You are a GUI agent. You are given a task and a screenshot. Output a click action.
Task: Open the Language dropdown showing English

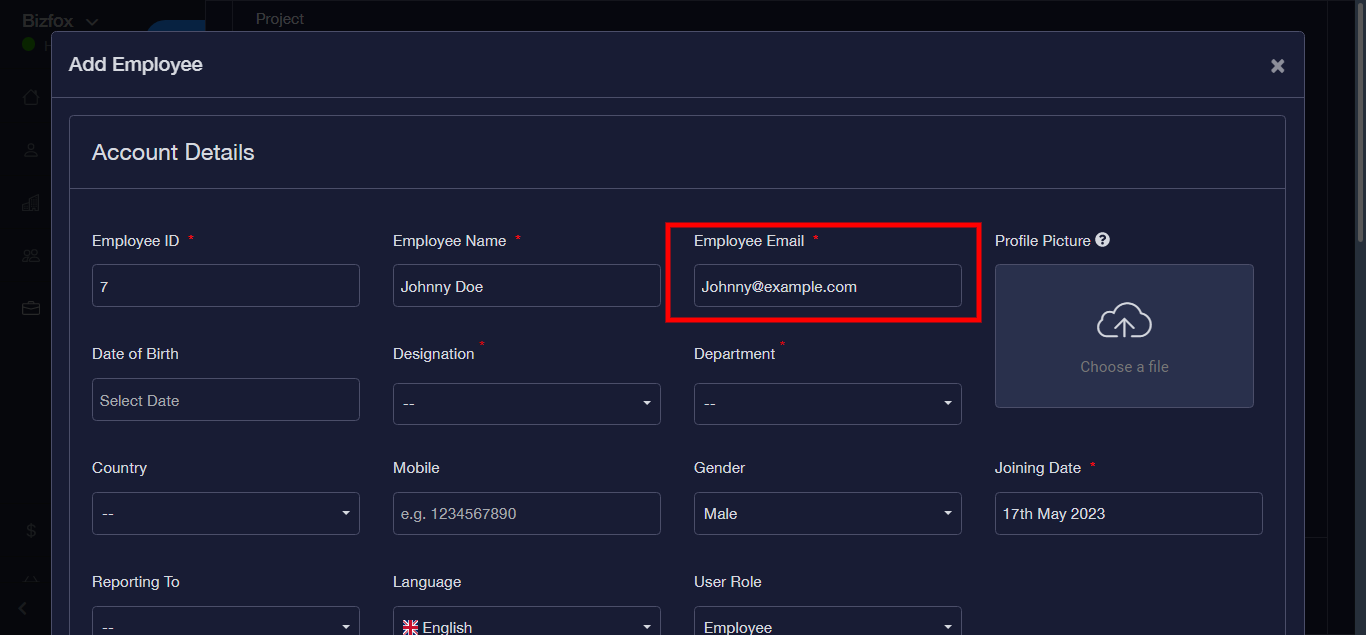pos(526,626)
